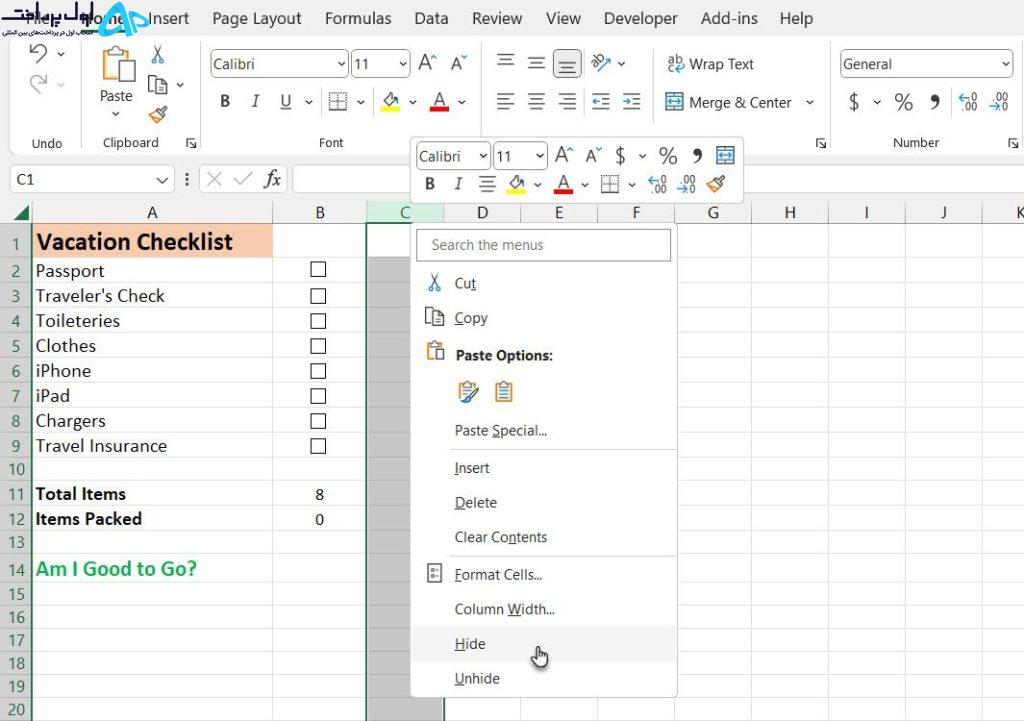Open the Page Layout ribbon tab
This screenshot has height=721, width=1024.
click(x=257, y=18)
